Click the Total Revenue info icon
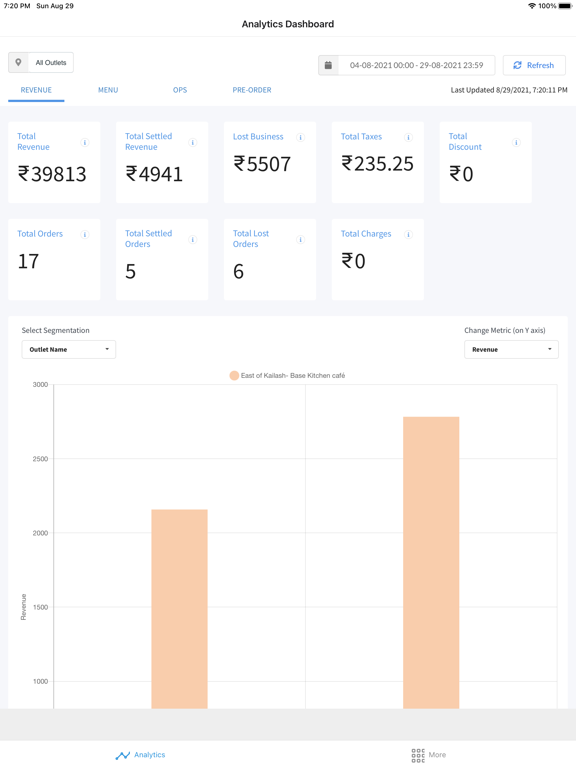 click(x=85, y=143)
